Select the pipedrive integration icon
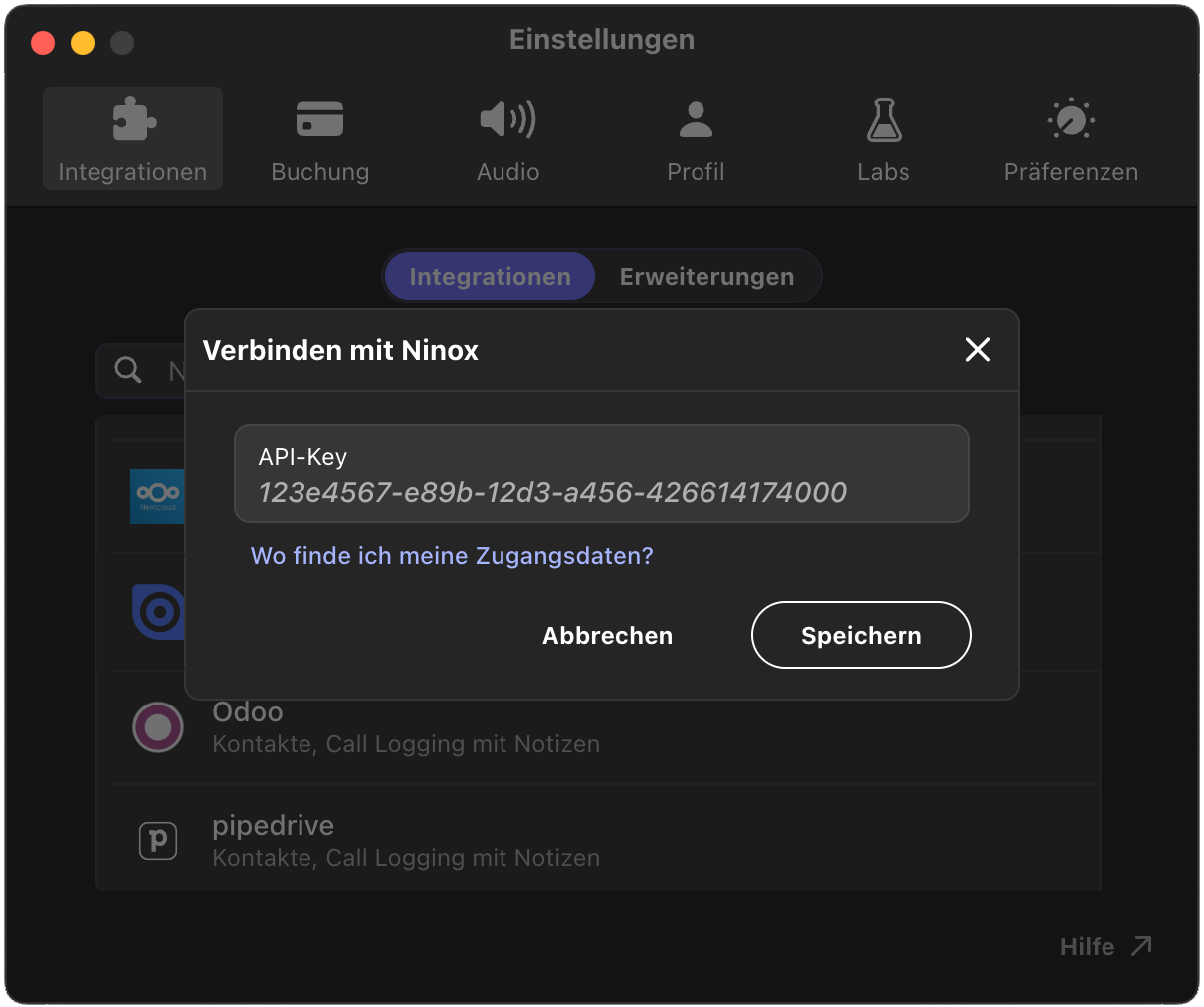 [158, 841]
